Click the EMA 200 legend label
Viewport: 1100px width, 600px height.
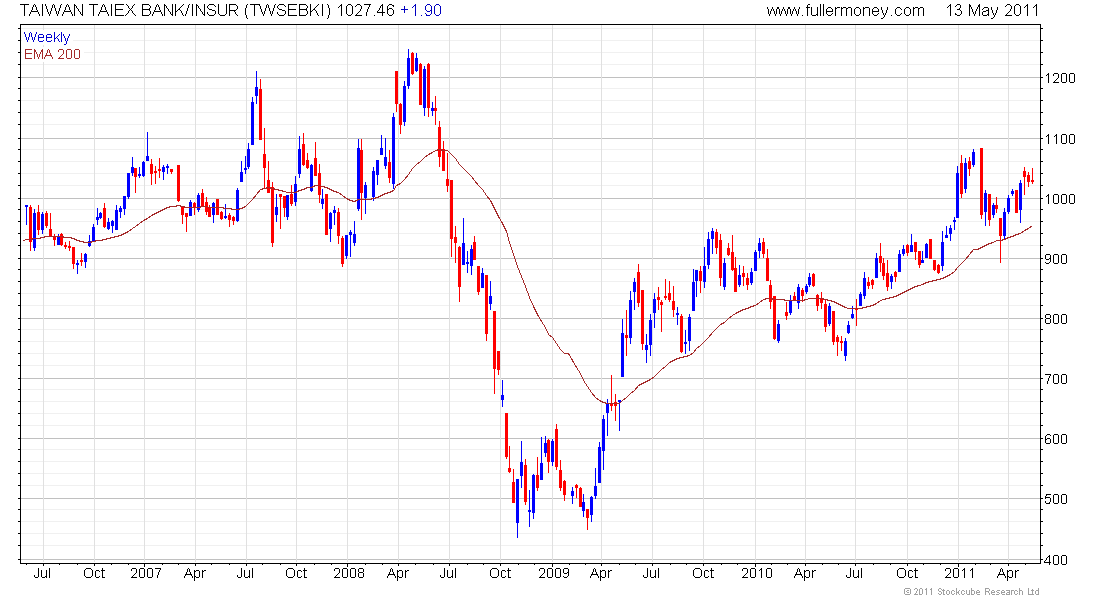[53, 54]
